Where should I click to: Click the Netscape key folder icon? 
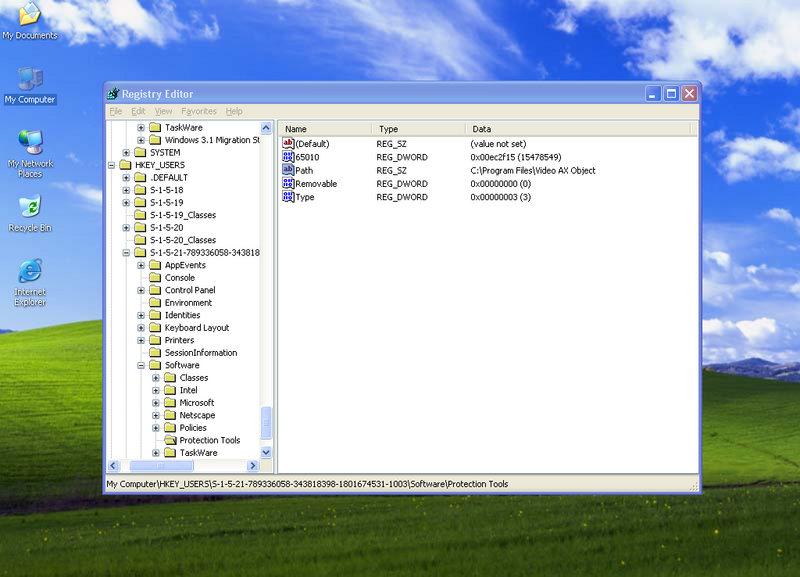pos(170,415)
